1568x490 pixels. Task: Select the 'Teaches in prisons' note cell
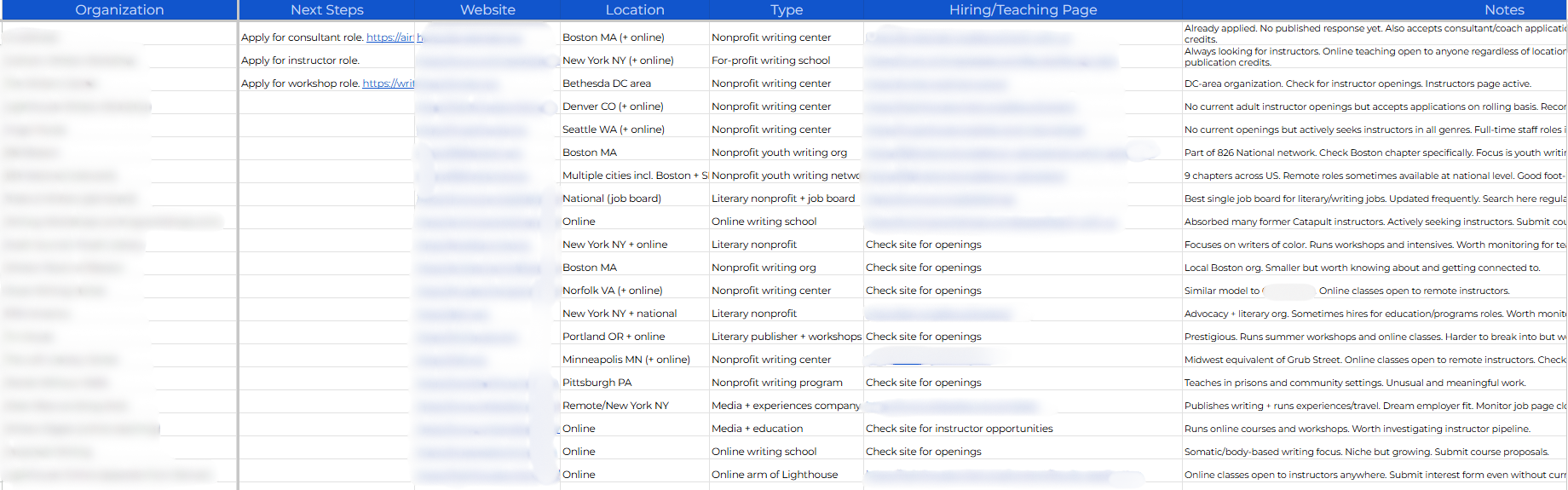[x=1375, y=383]
